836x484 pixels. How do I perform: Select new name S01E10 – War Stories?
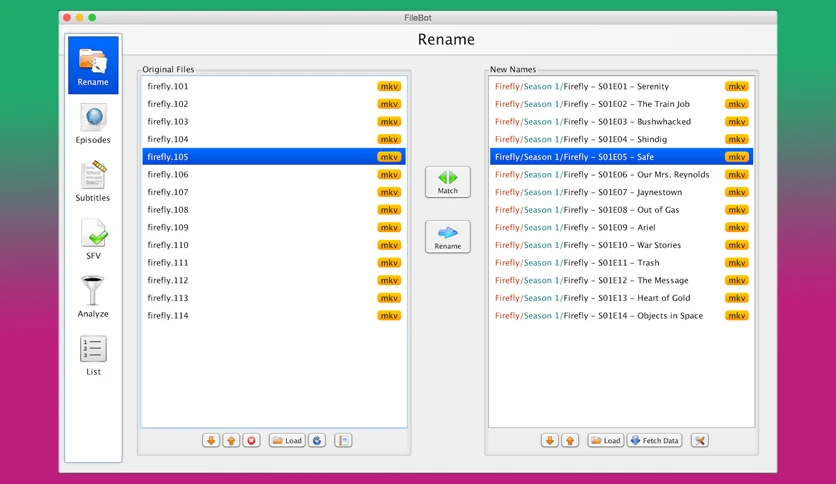click(621, 245)
